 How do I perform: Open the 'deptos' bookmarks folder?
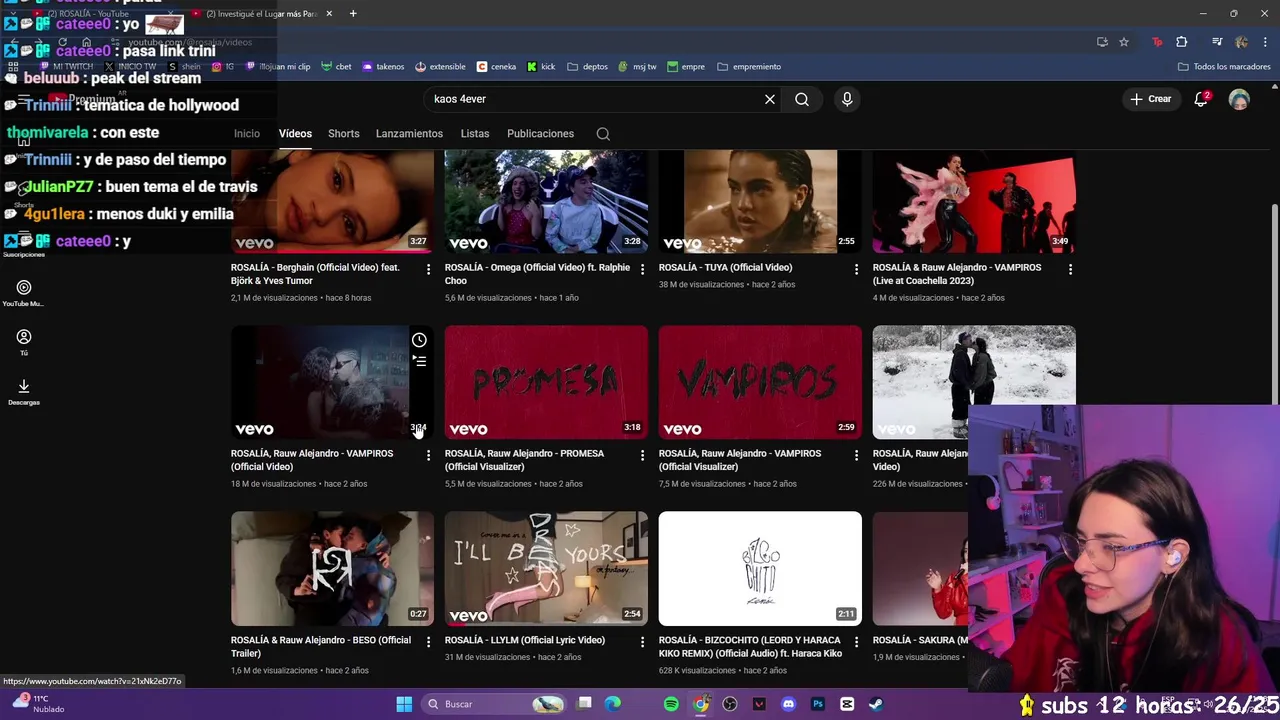click(x=587, y=67)
